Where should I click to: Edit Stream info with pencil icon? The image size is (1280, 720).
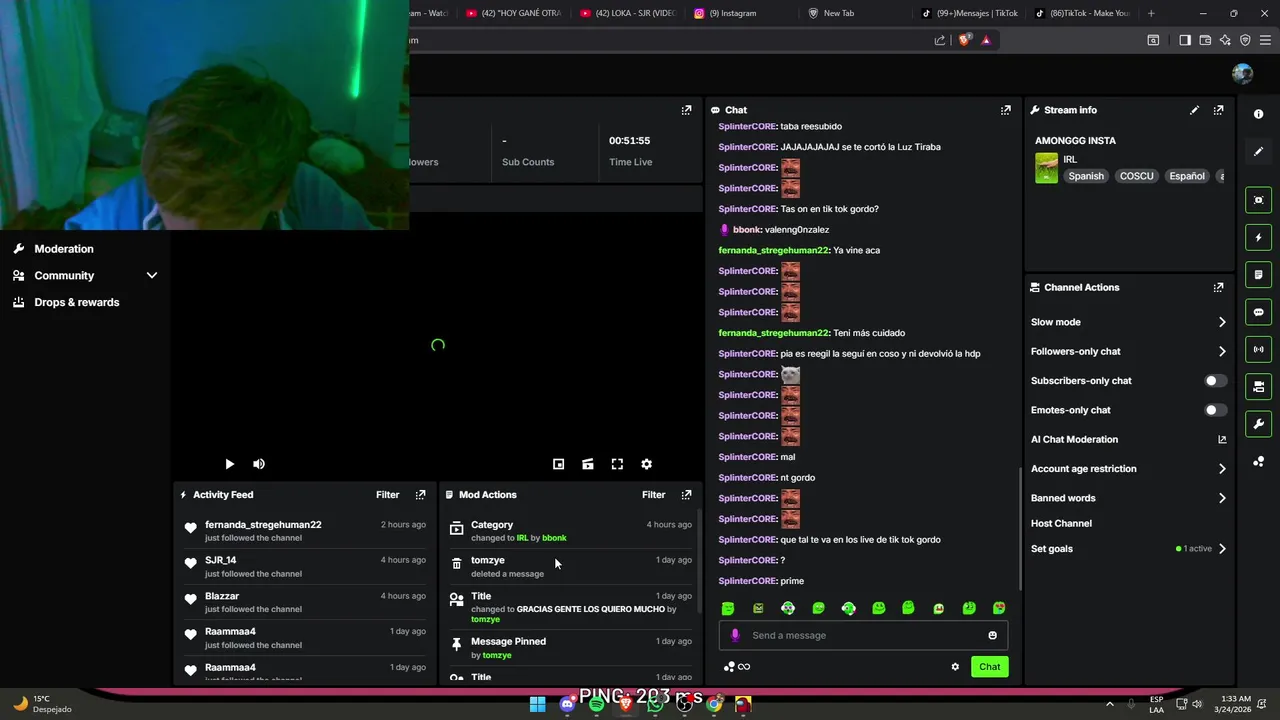[1194, 110]
